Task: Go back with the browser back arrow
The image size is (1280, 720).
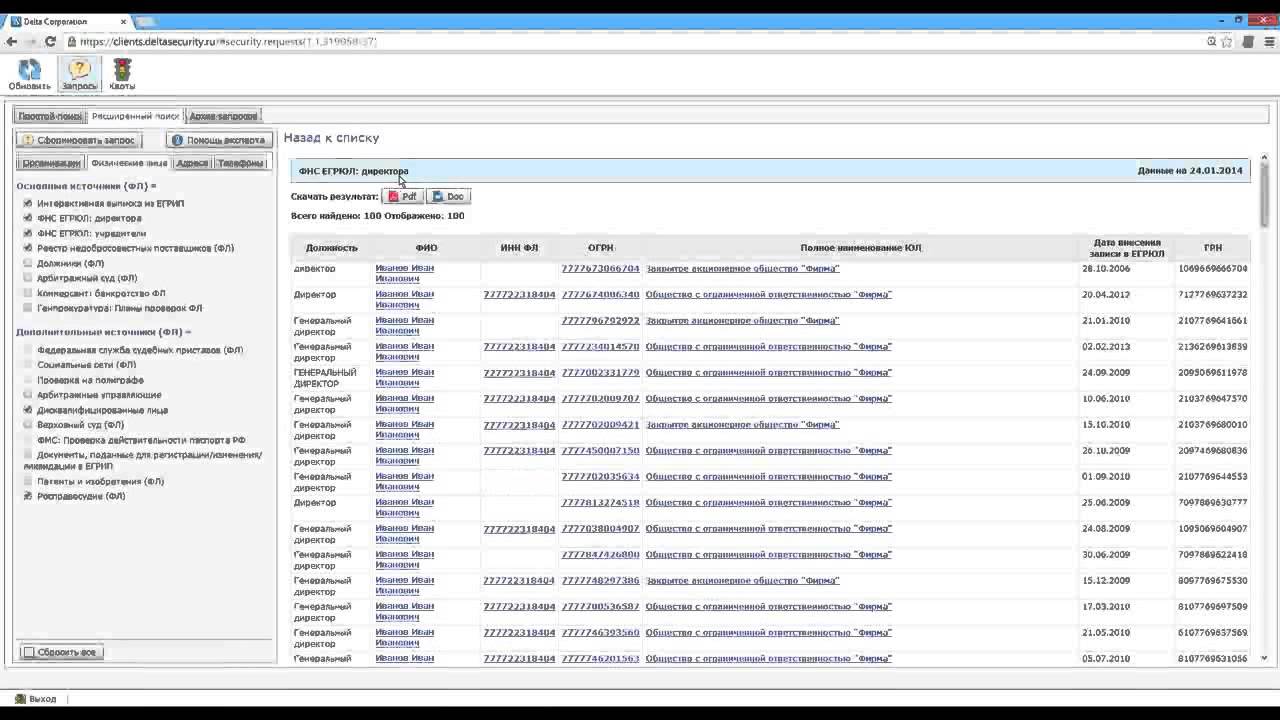Action: click(12, 42)
